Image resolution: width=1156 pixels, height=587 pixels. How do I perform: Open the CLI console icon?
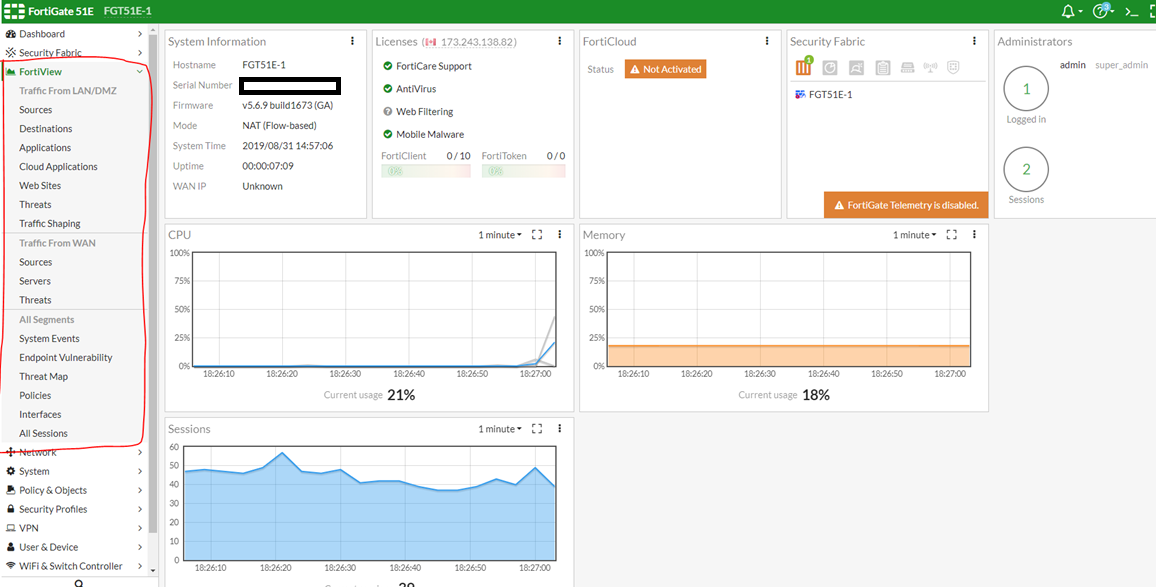point(1132,11)
